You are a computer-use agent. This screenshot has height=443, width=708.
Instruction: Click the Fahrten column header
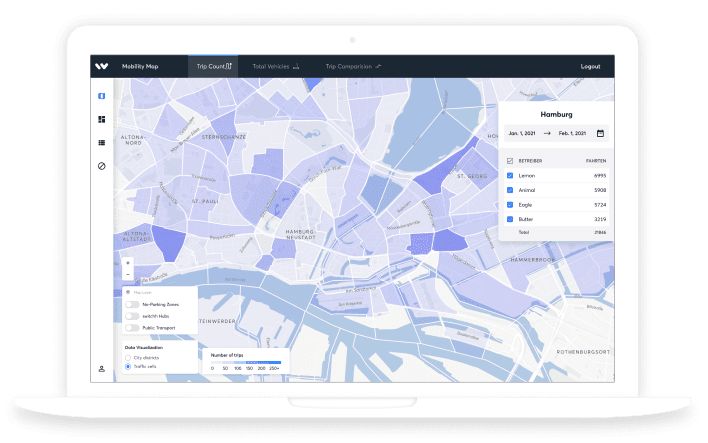point(596,161)
